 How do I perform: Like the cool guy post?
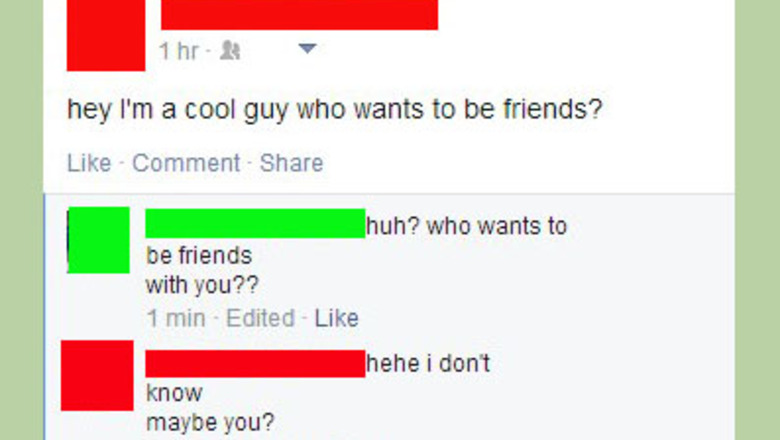[x=89, y=163]
